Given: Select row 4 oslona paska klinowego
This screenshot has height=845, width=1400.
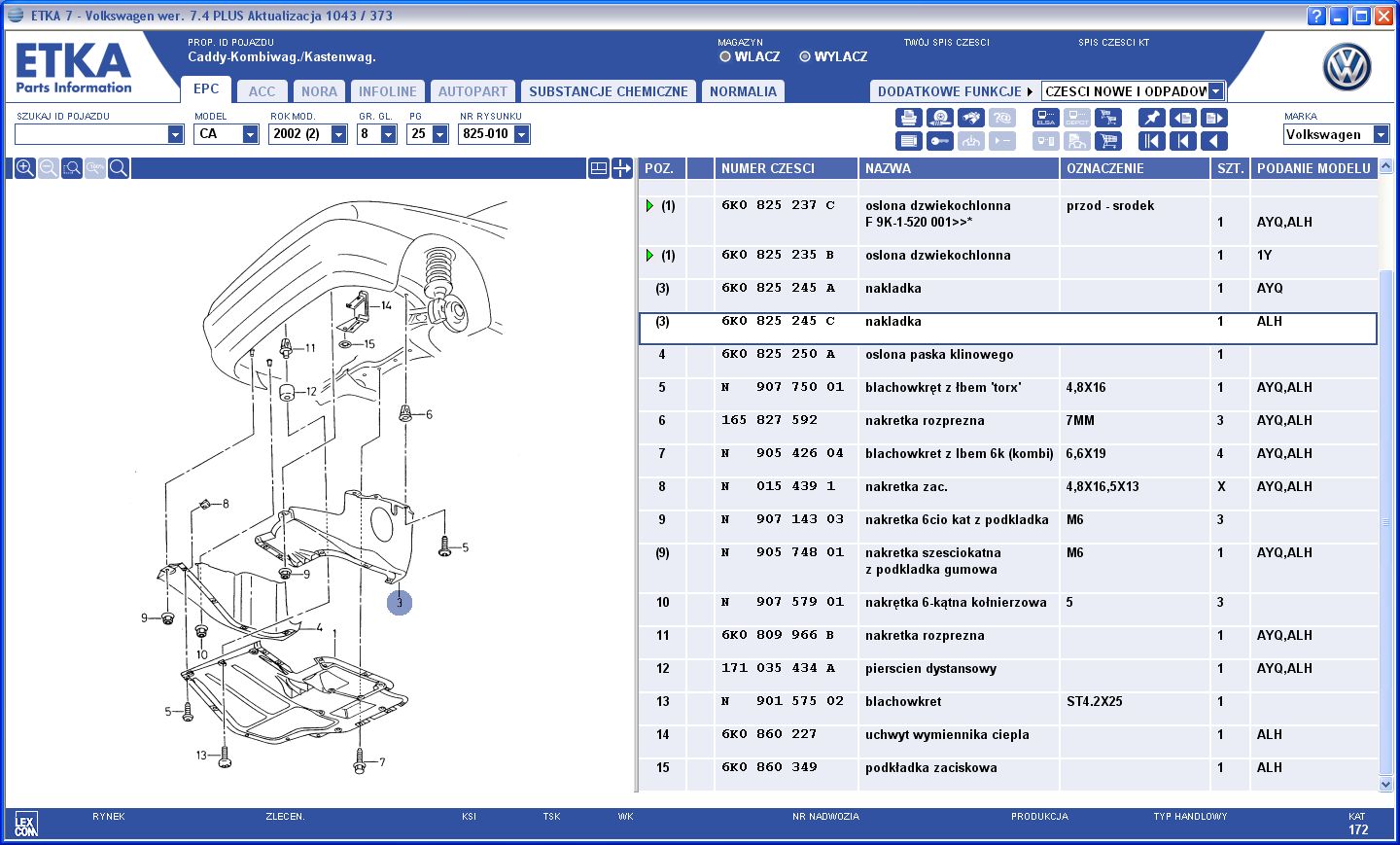Looking at the screenshot, I should pyautogui.click(x=1008, y=362).
